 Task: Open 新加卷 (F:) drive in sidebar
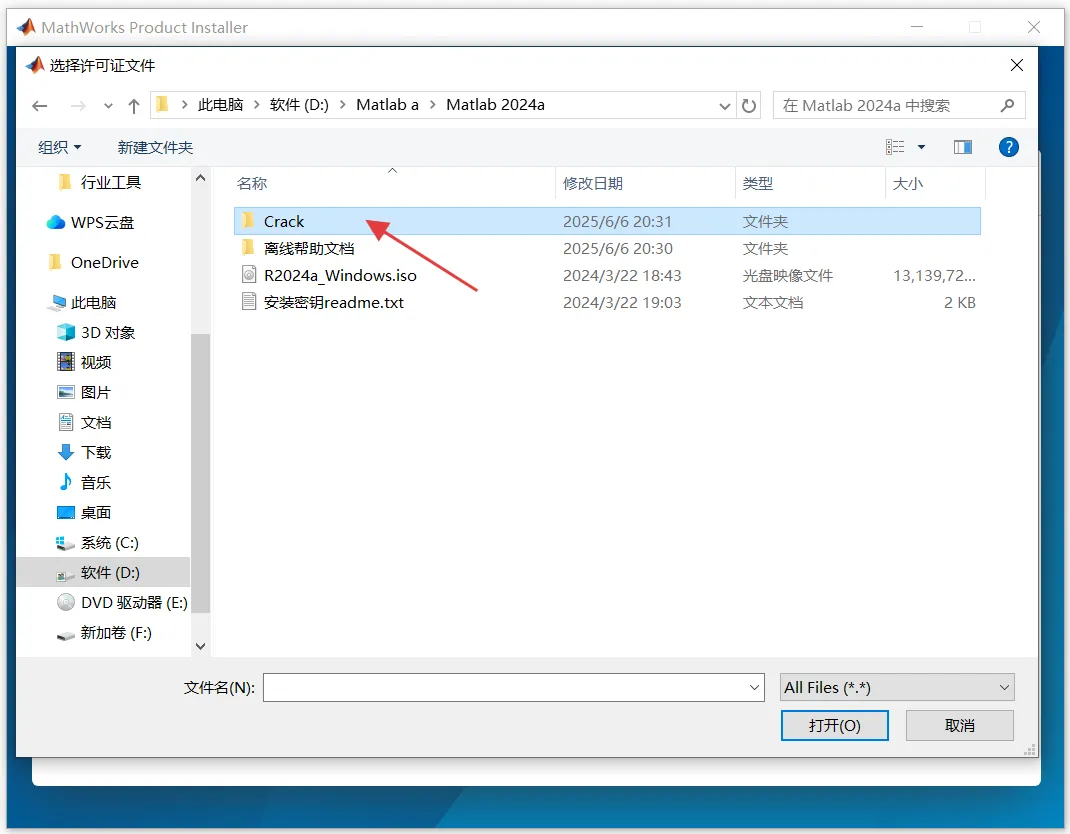click(x=104, y=633)
